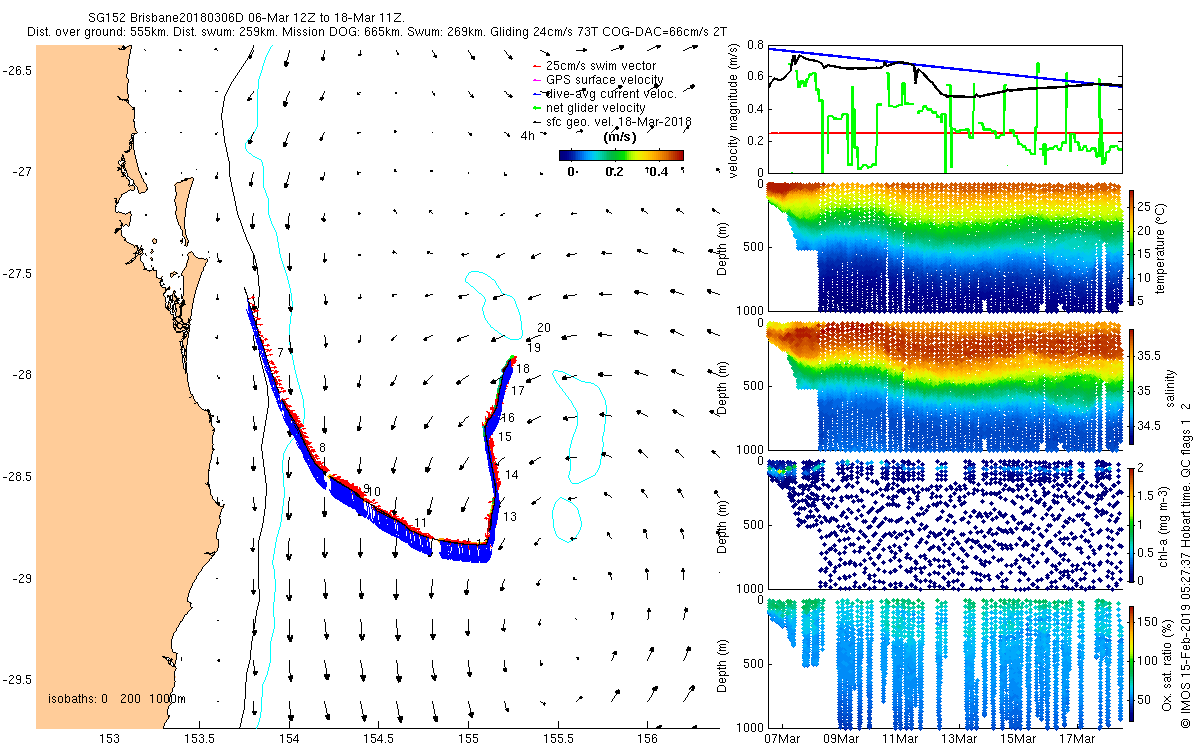Viewport: 1200px width, 750px height.
Task: Click the '153.5' longitude tick label
Action: (200, 738)
